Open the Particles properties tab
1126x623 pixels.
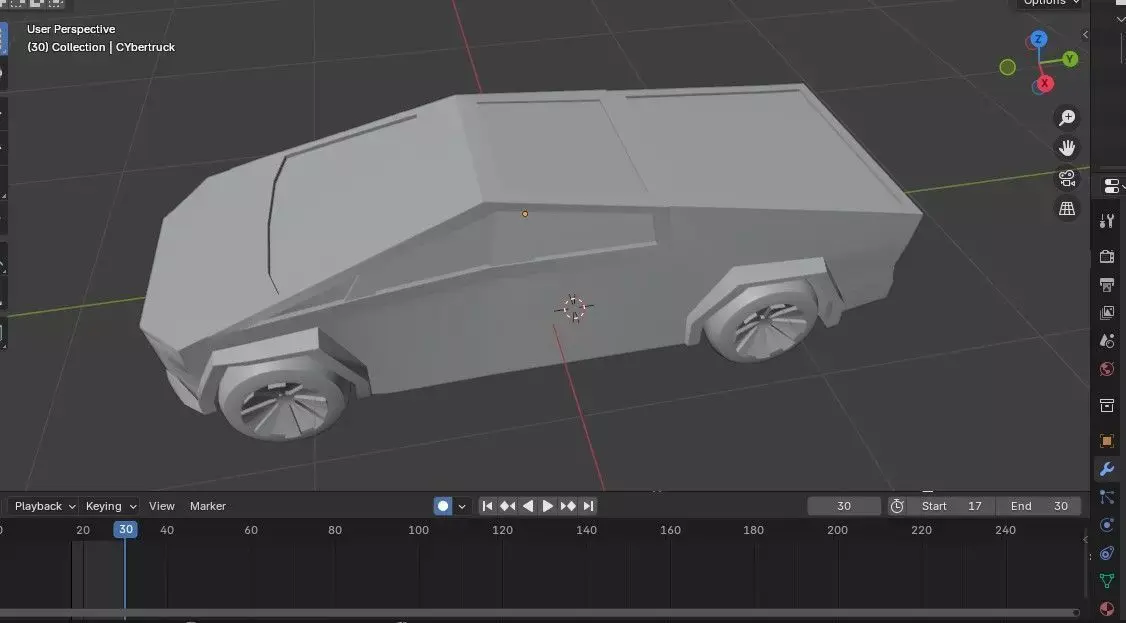pos(1107,497)
